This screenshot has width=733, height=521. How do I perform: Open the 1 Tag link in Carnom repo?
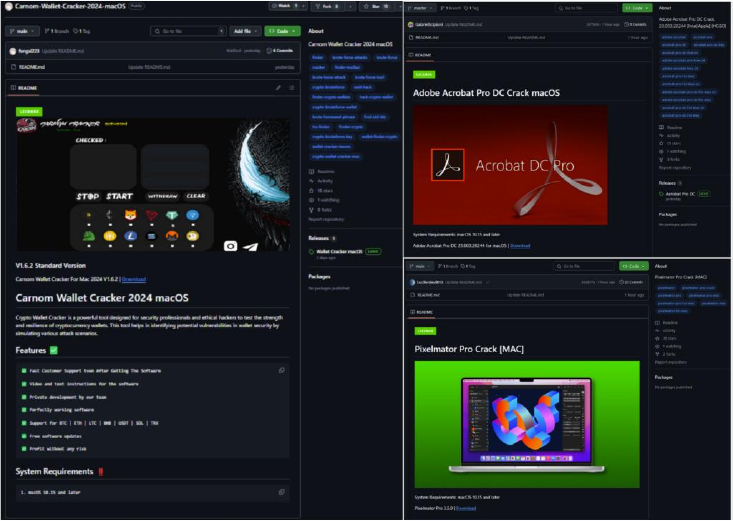[82, 31]
